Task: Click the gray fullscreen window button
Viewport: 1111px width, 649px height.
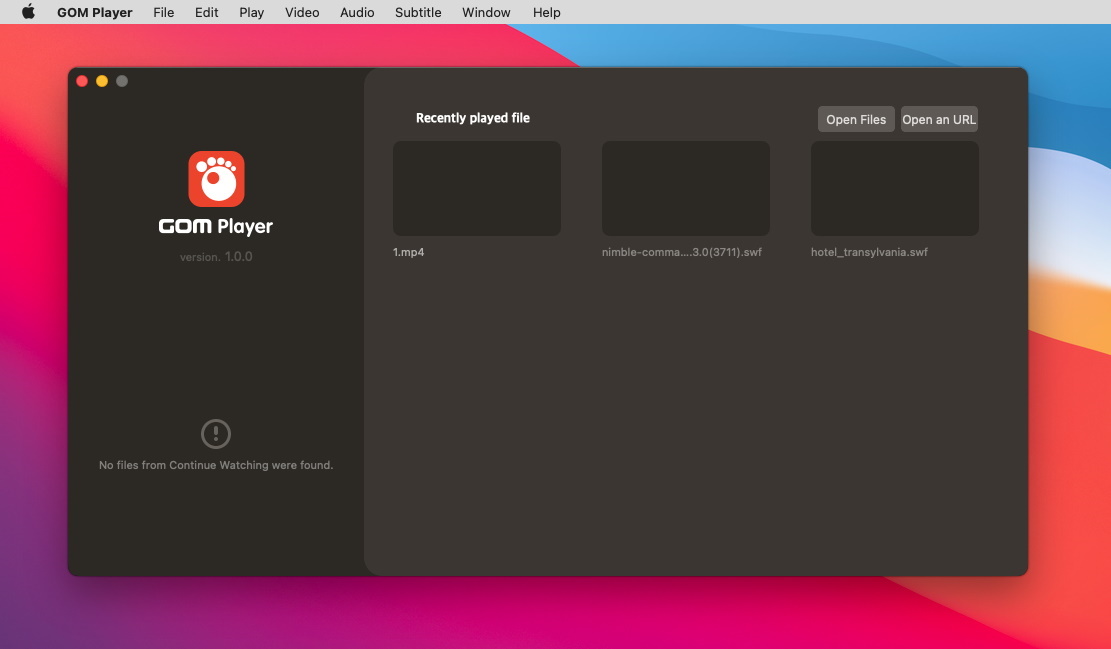Action: click(x=122, y=81)
